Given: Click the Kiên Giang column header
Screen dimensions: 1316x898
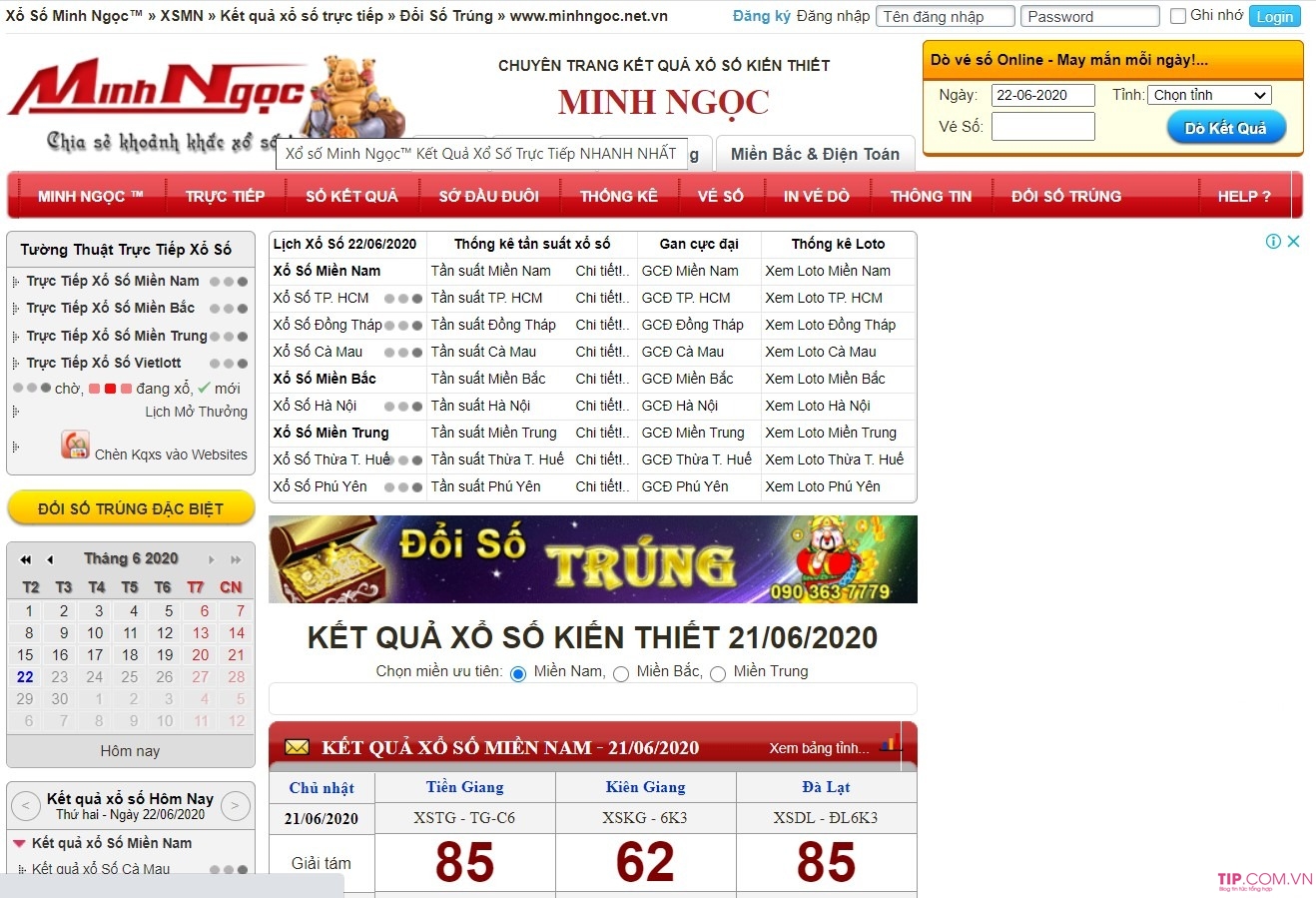Looking at the screenshot, I should pos(646,787).
